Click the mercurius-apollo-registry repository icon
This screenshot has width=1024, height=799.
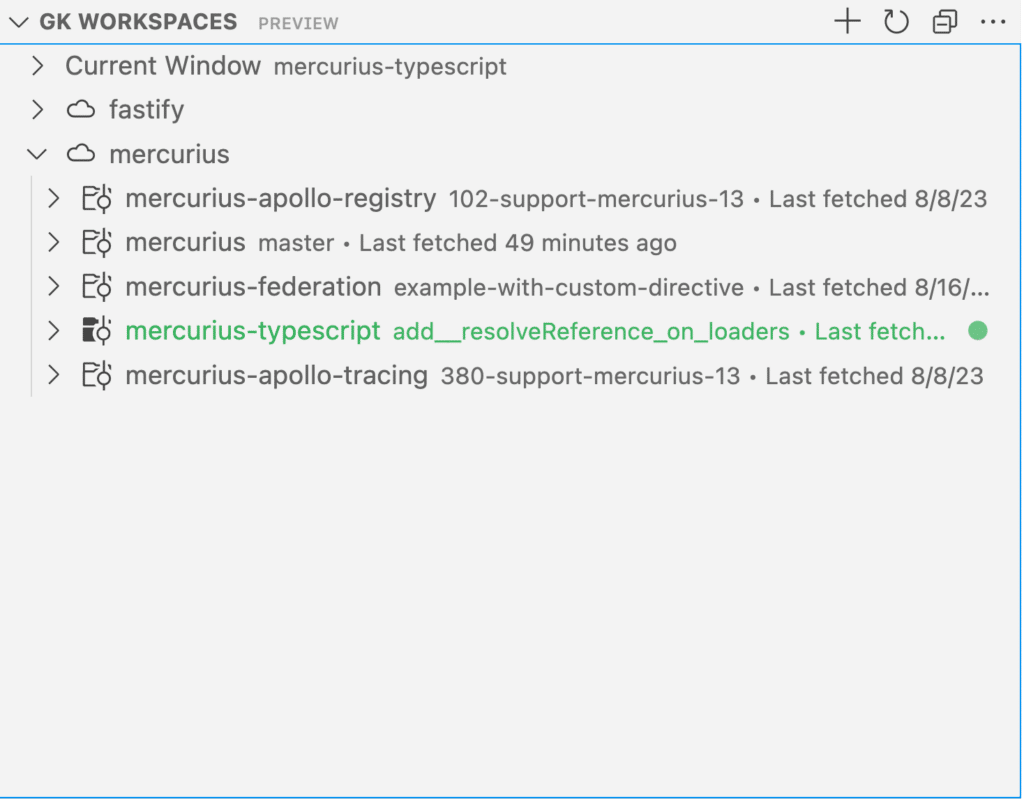click(97, 199)
